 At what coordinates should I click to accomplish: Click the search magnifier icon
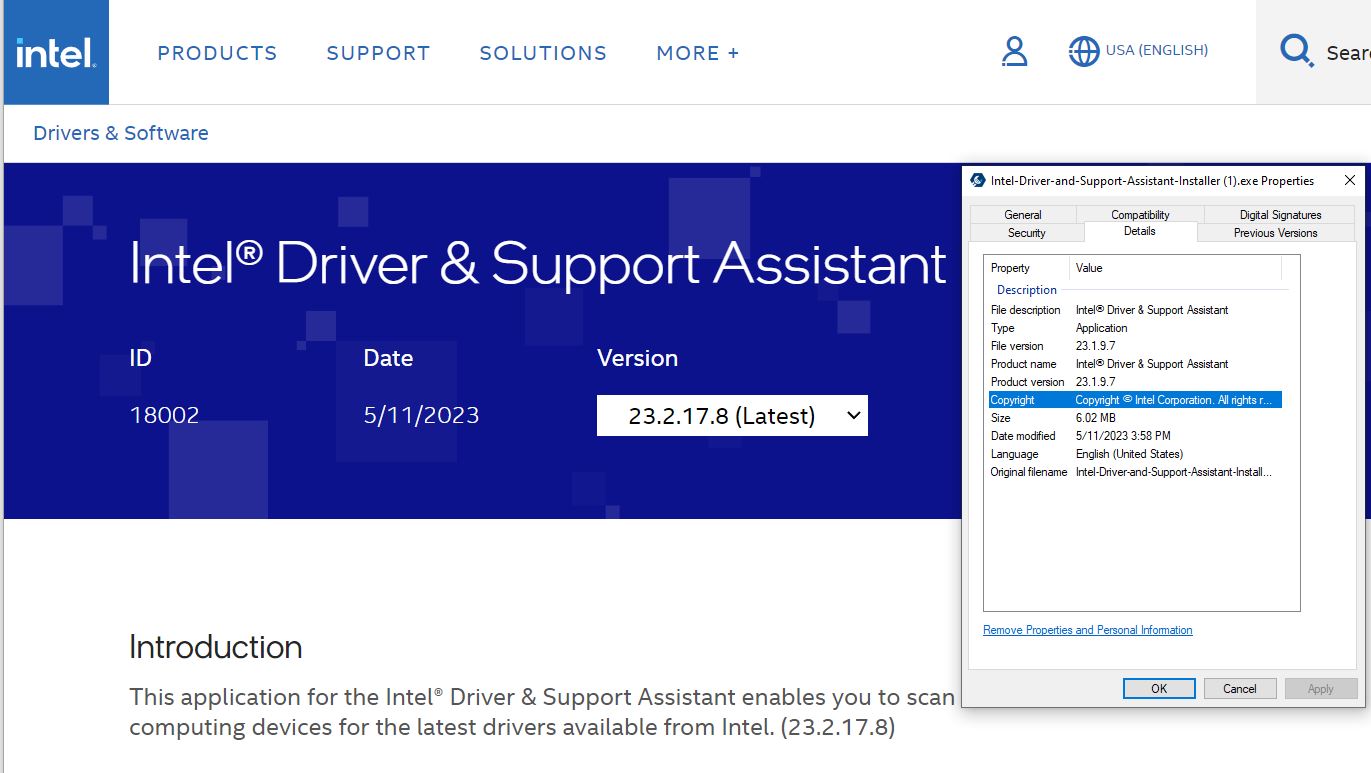click(x=1296, y=51)
